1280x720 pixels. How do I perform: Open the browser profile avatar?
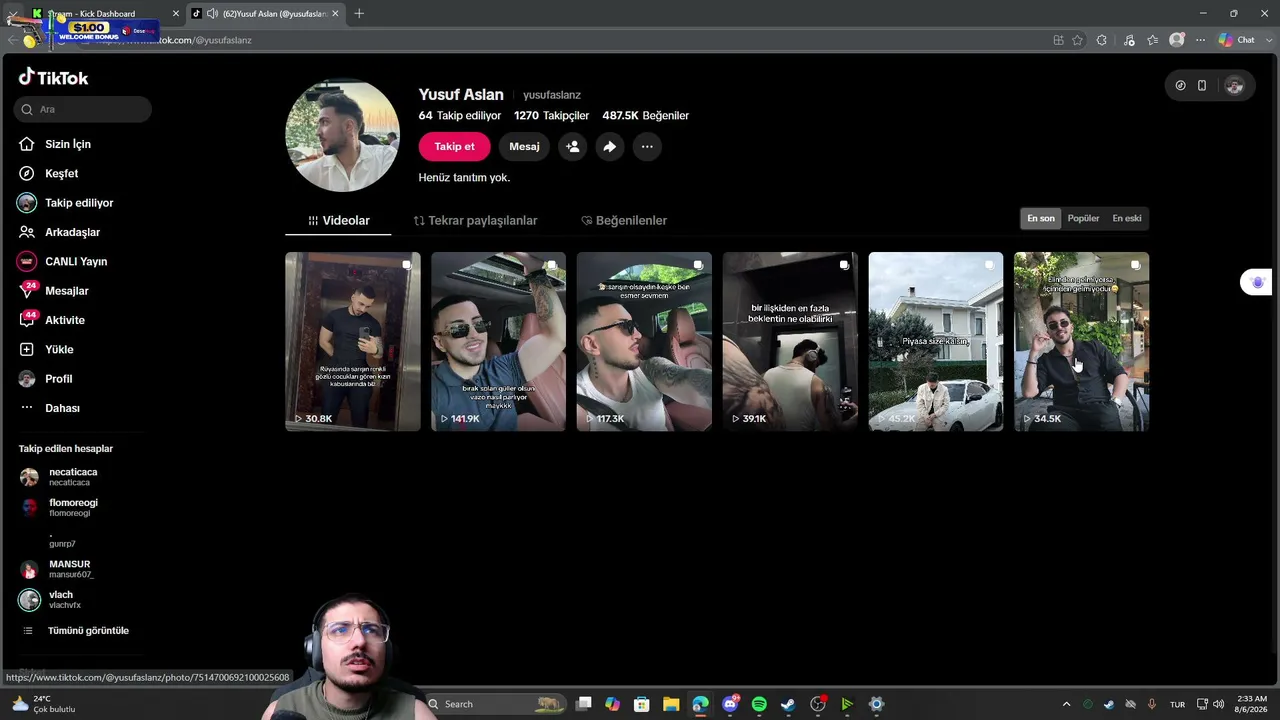click(1177, 40)
